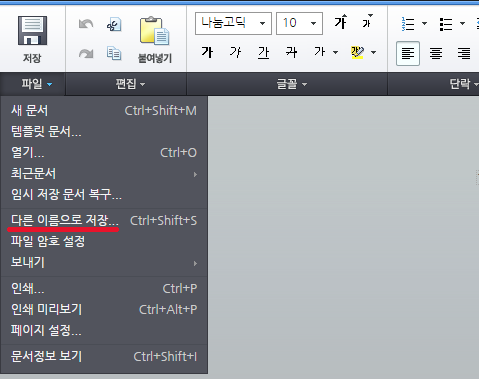Choose 새 문서 from the file menu

(x=104, y=111)
